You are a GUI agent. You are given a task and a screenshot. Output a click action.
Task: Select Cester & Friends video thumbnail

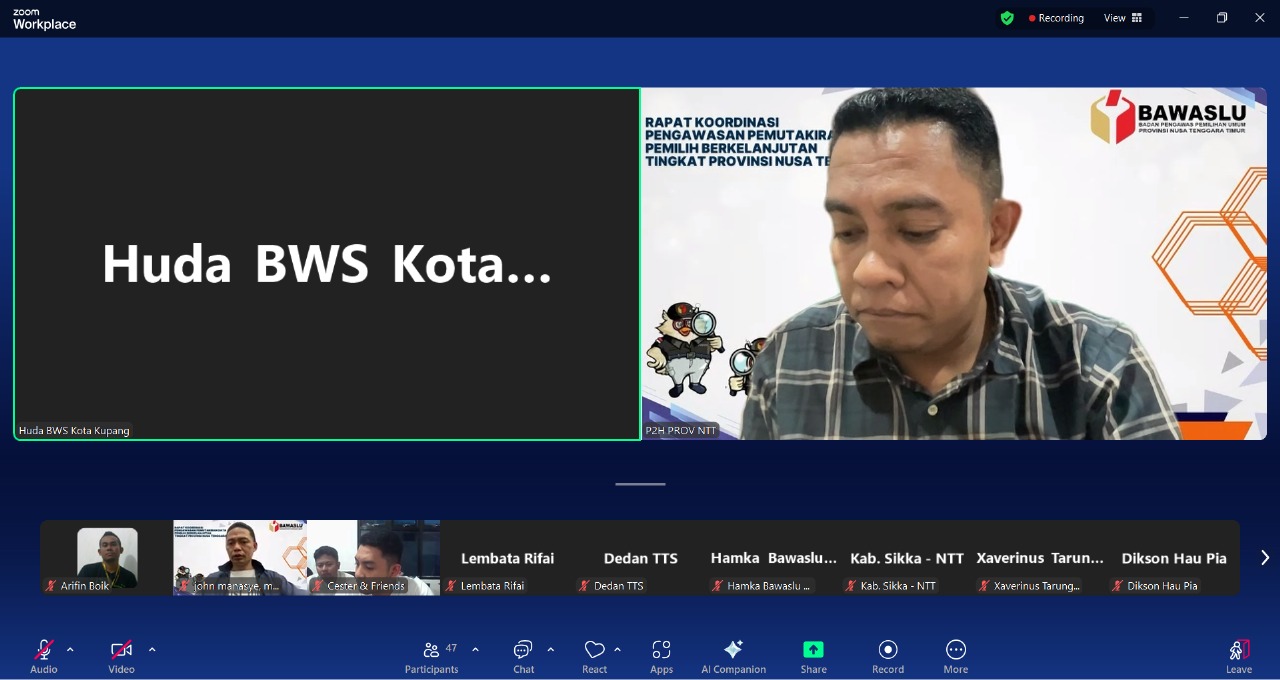[373, 558]
